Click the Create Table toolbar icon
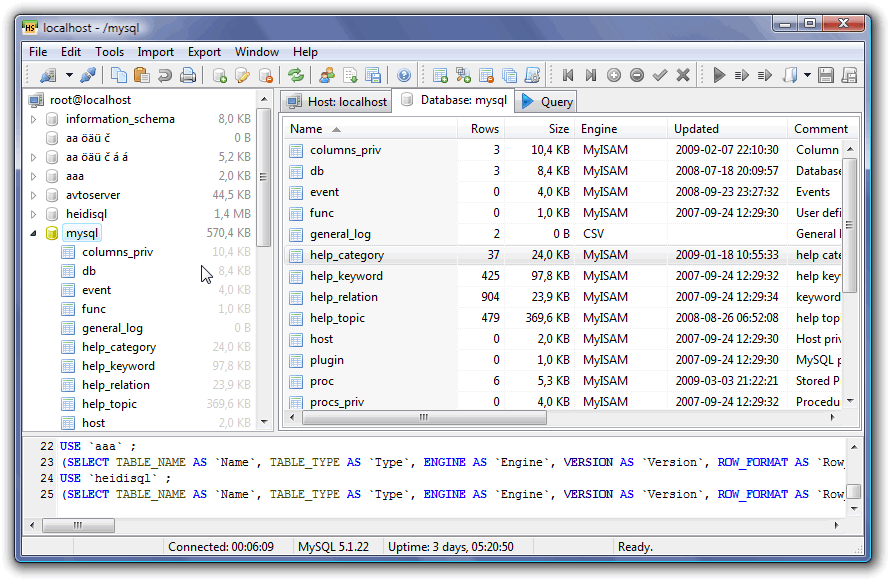890x581 pixels. (x=440, y=75)
